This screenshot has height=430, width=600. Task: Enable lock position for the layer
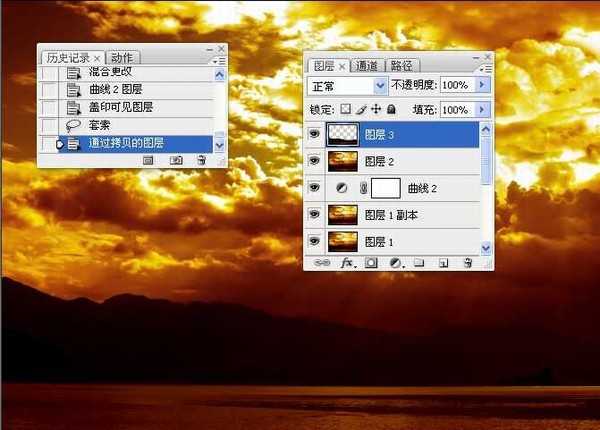tap(376, 109)
